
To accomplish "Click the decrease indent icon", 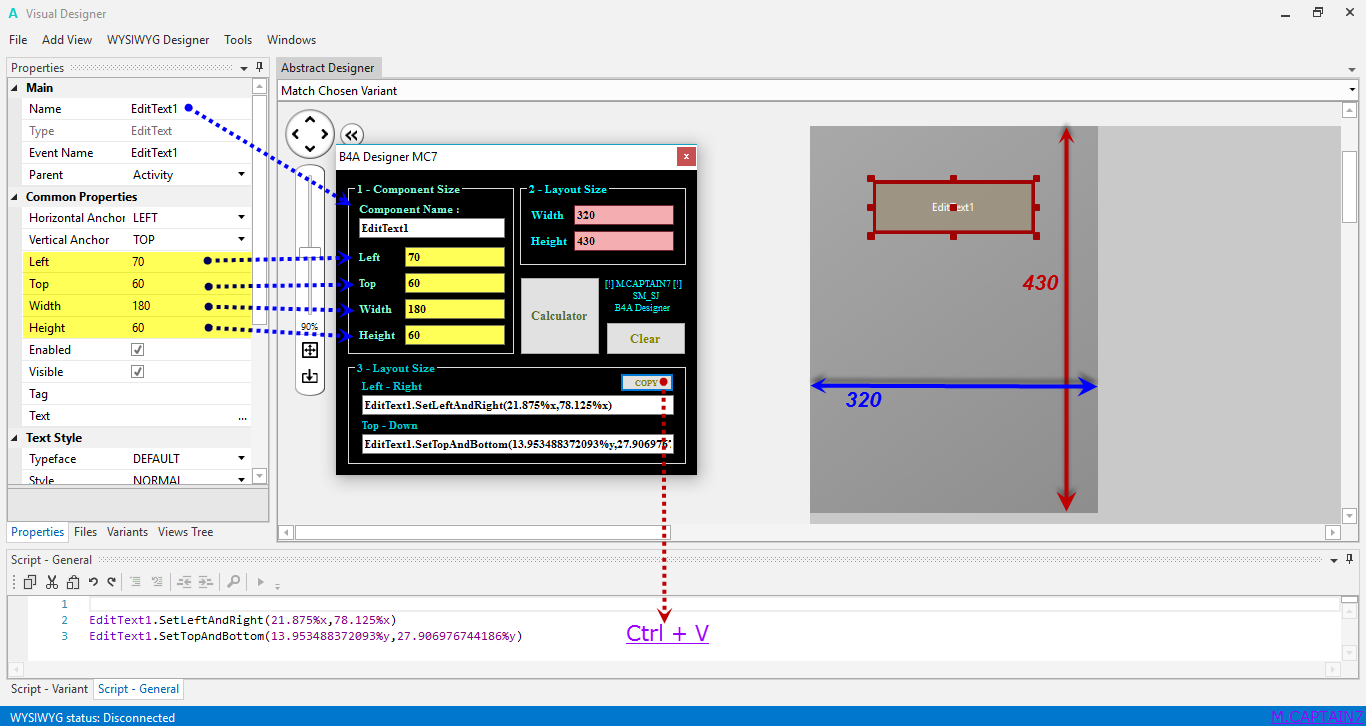I will coord(184,582).
